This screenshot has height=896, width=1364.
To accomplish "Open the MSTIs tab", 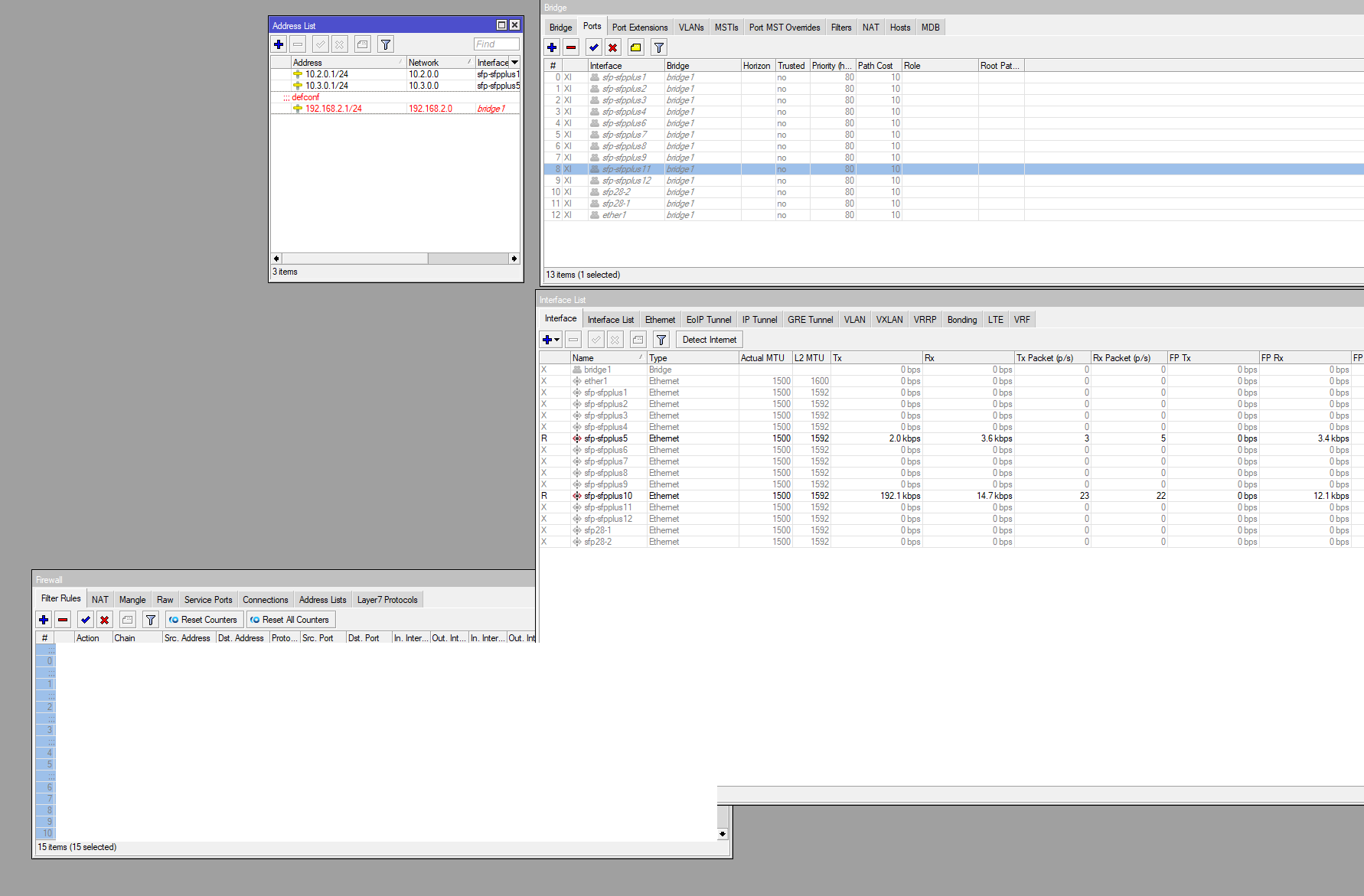I will [726, 28].
